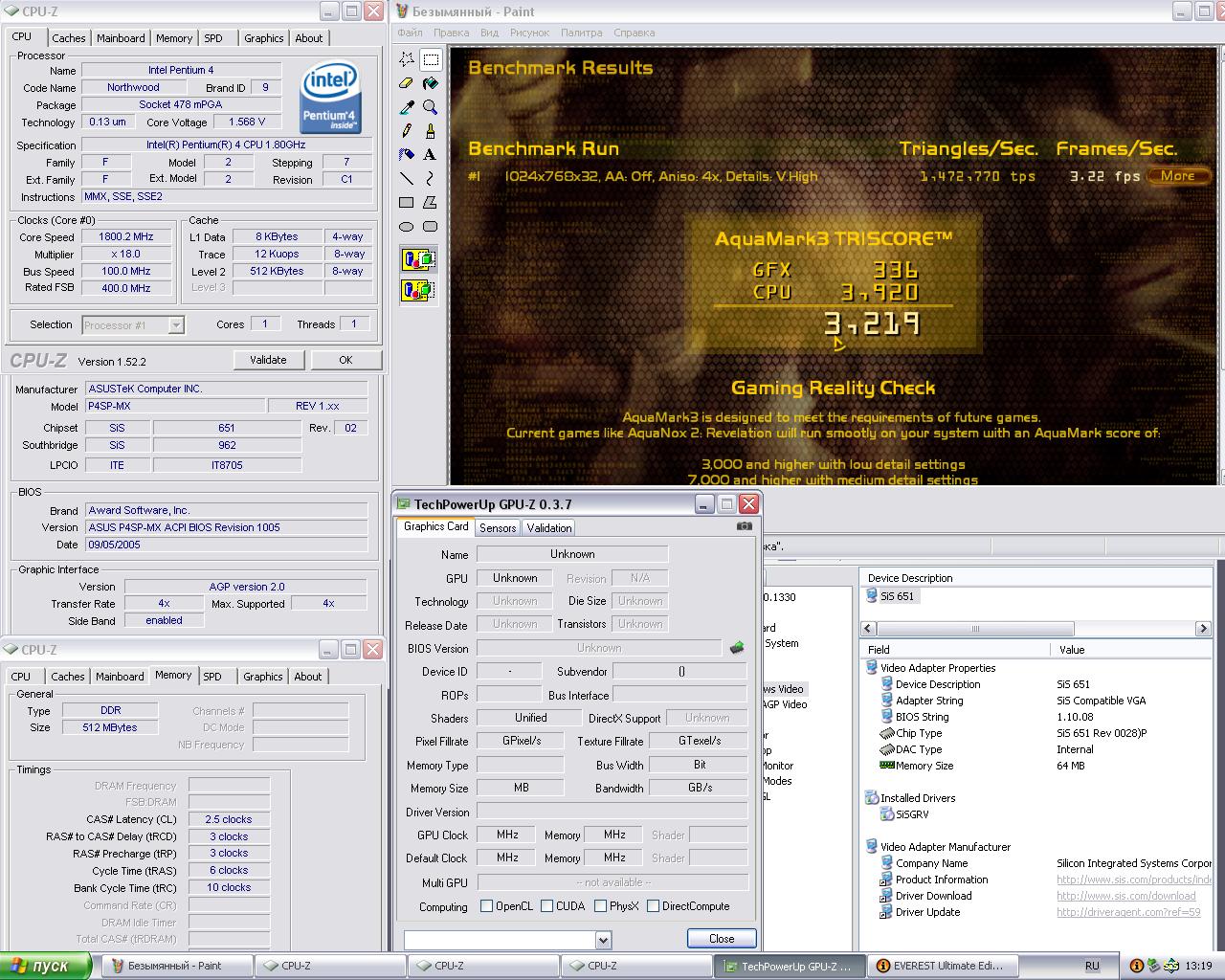The width and height of the screenshot is (1225, 980).
Task: Toggle the DirectCompute checkbox
Action: pos(654,906)
